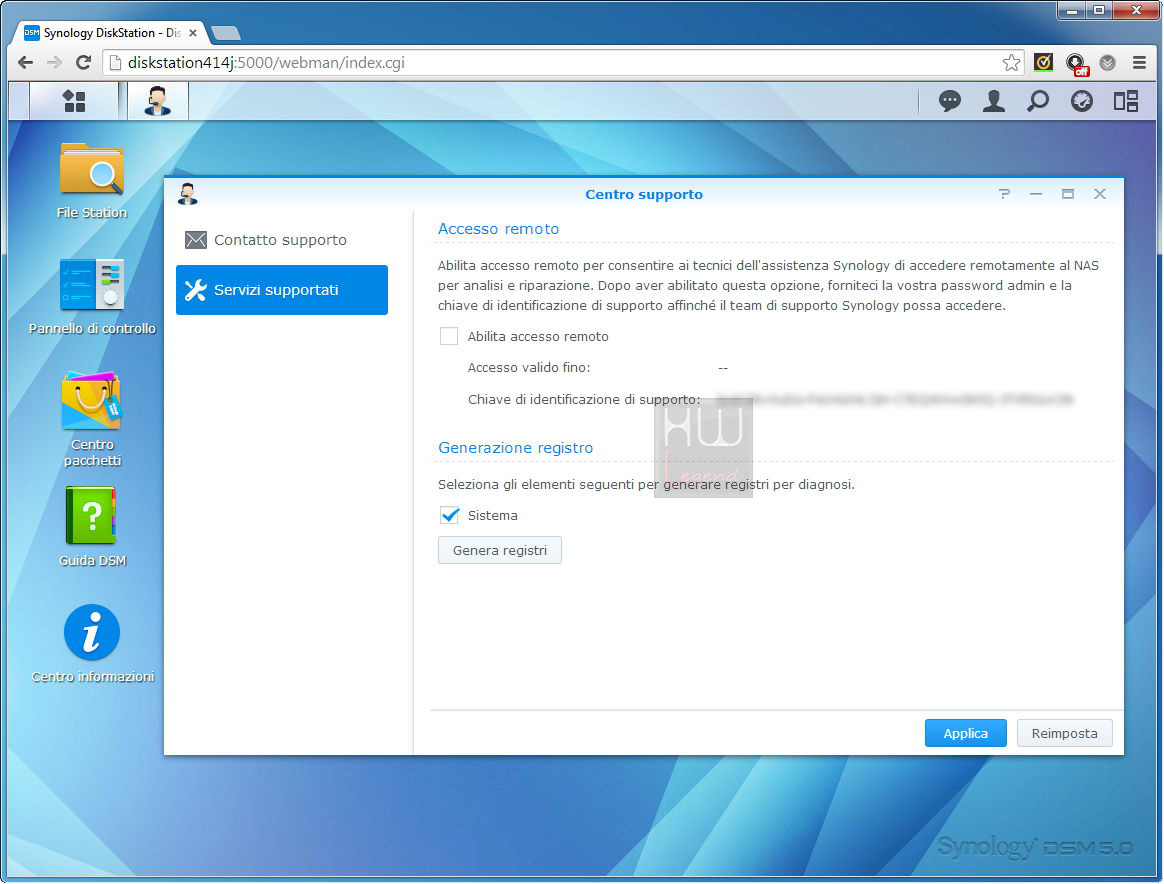Click the Norton checkmark extension icon
The image size is (1164, 884).
pos(1043,62)
